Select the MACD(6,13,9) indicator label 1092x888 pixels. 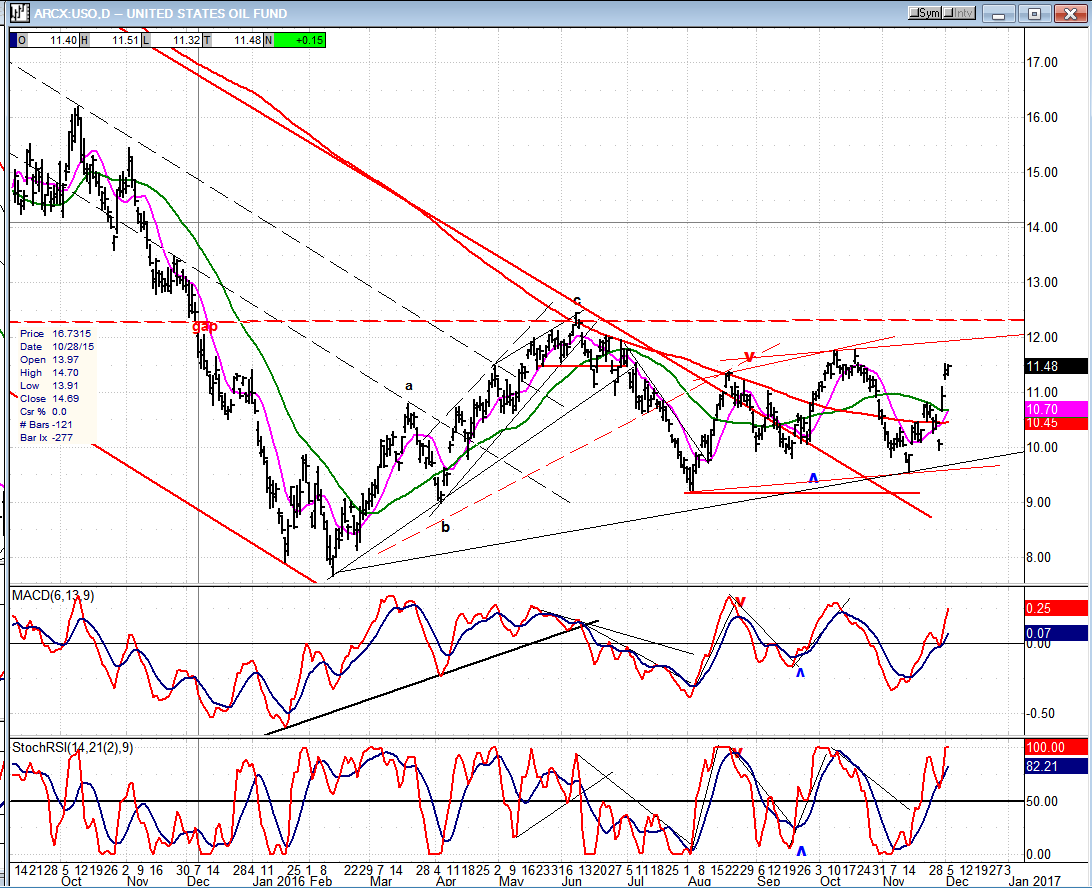coord(53,596)
